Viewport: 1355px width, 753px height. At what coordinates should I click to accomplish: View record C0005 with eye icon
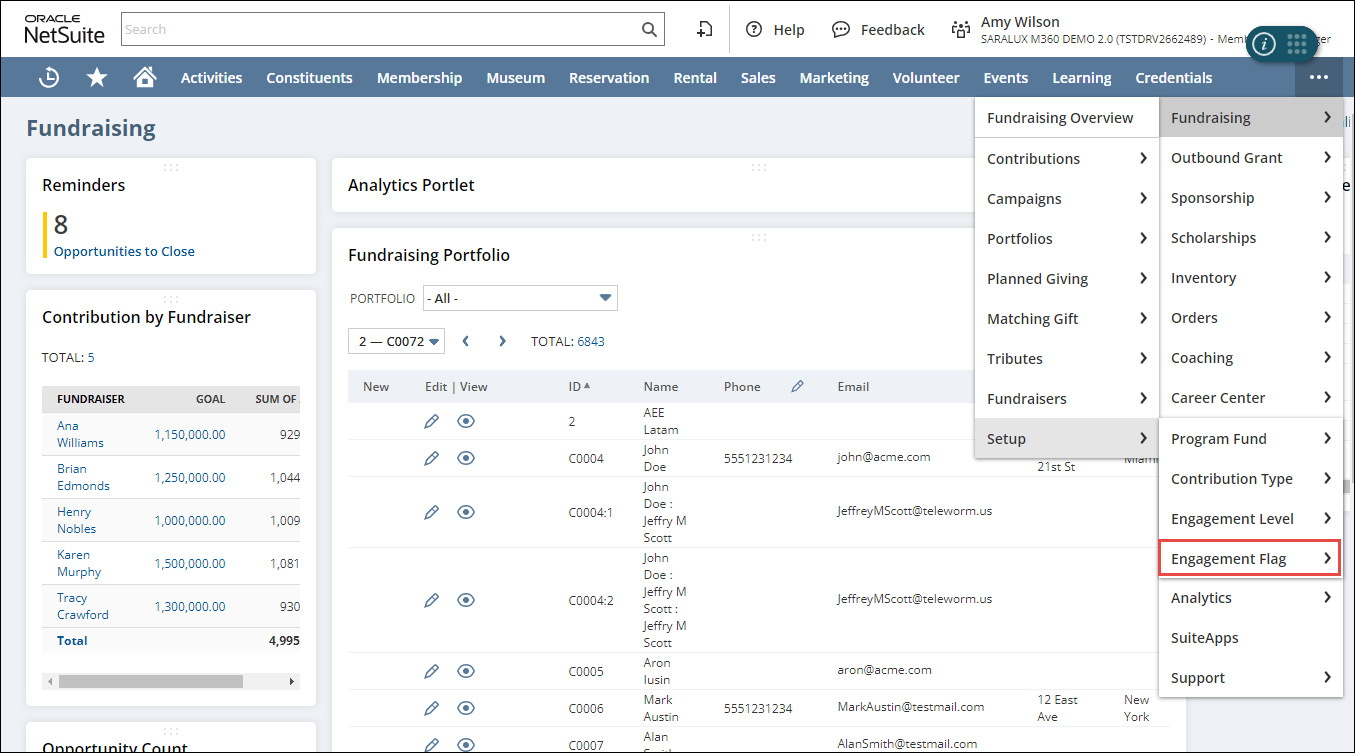(x=465, y=671)
